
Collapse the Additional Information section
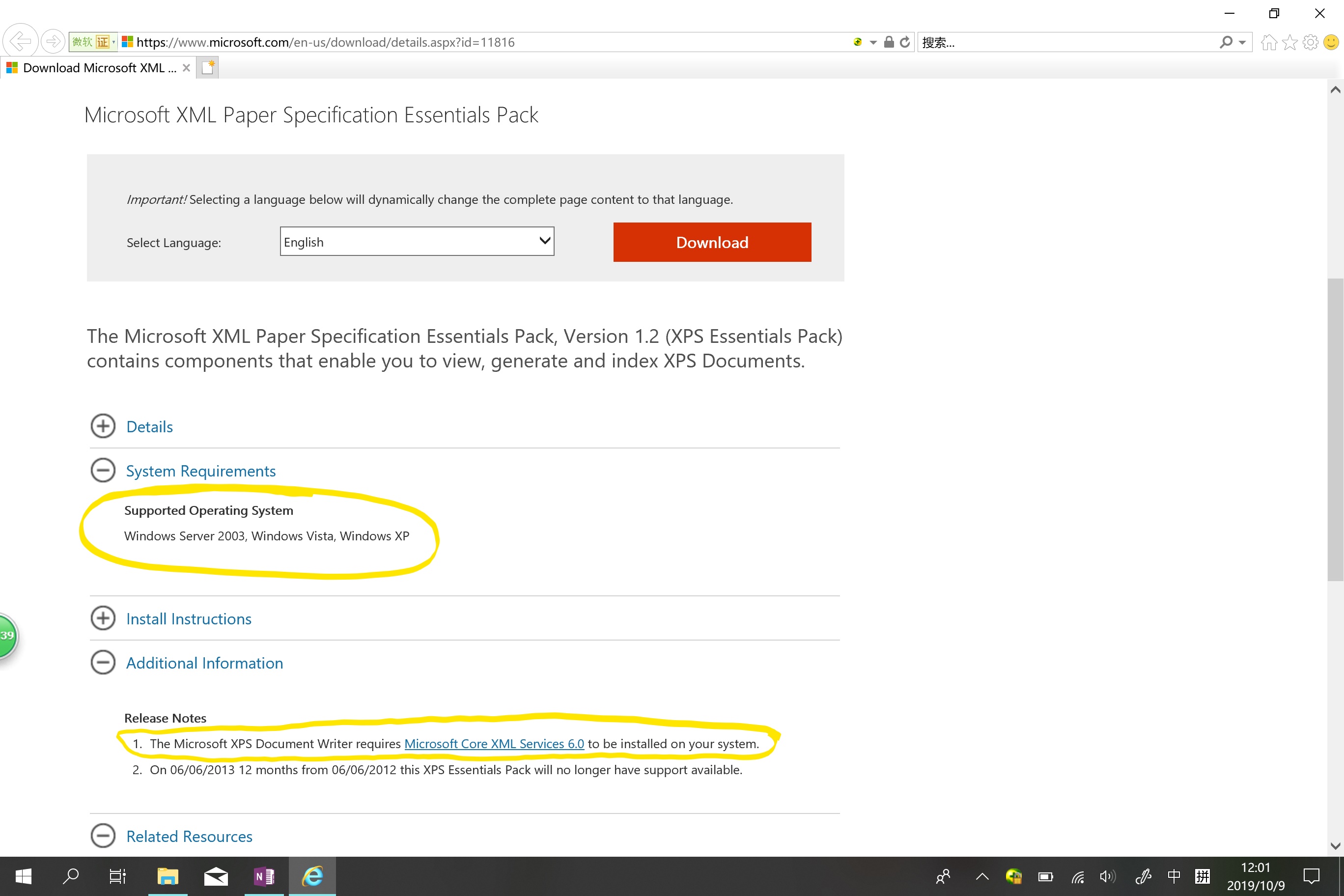tap(103, 662)
